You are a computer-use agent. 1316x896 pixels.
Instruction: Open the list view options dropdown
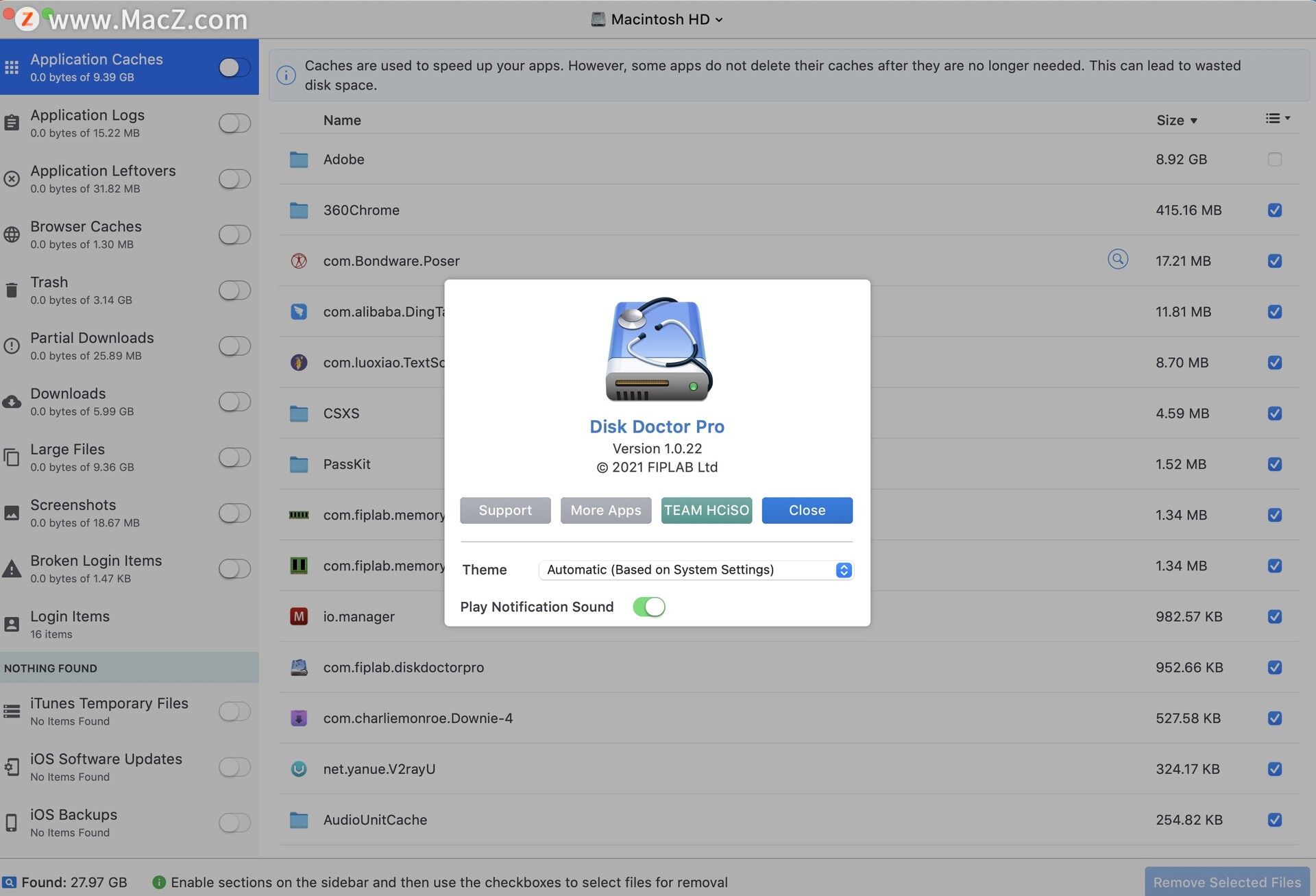pyautogui.click(x=1277, y=119)
